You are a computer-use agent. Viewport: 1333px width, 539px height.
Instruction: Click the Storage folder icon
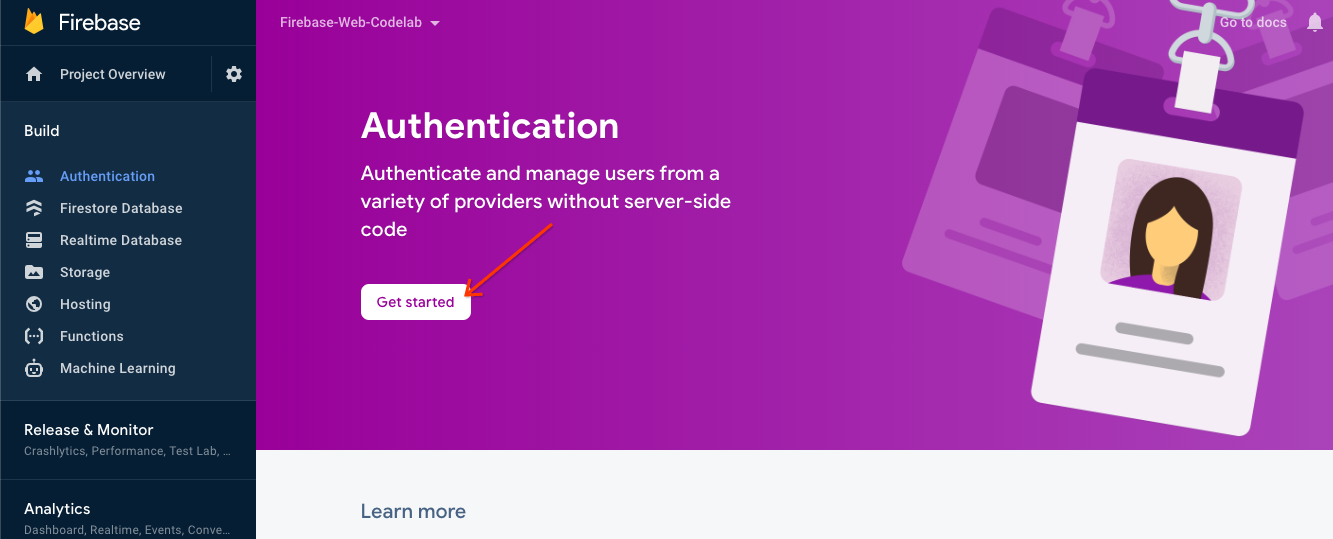34,272
